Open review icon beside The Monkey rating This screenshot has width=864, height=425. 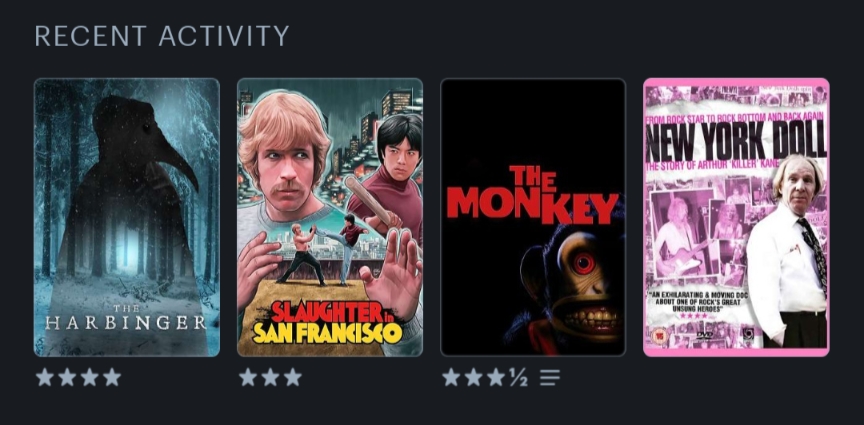(549, 378)
